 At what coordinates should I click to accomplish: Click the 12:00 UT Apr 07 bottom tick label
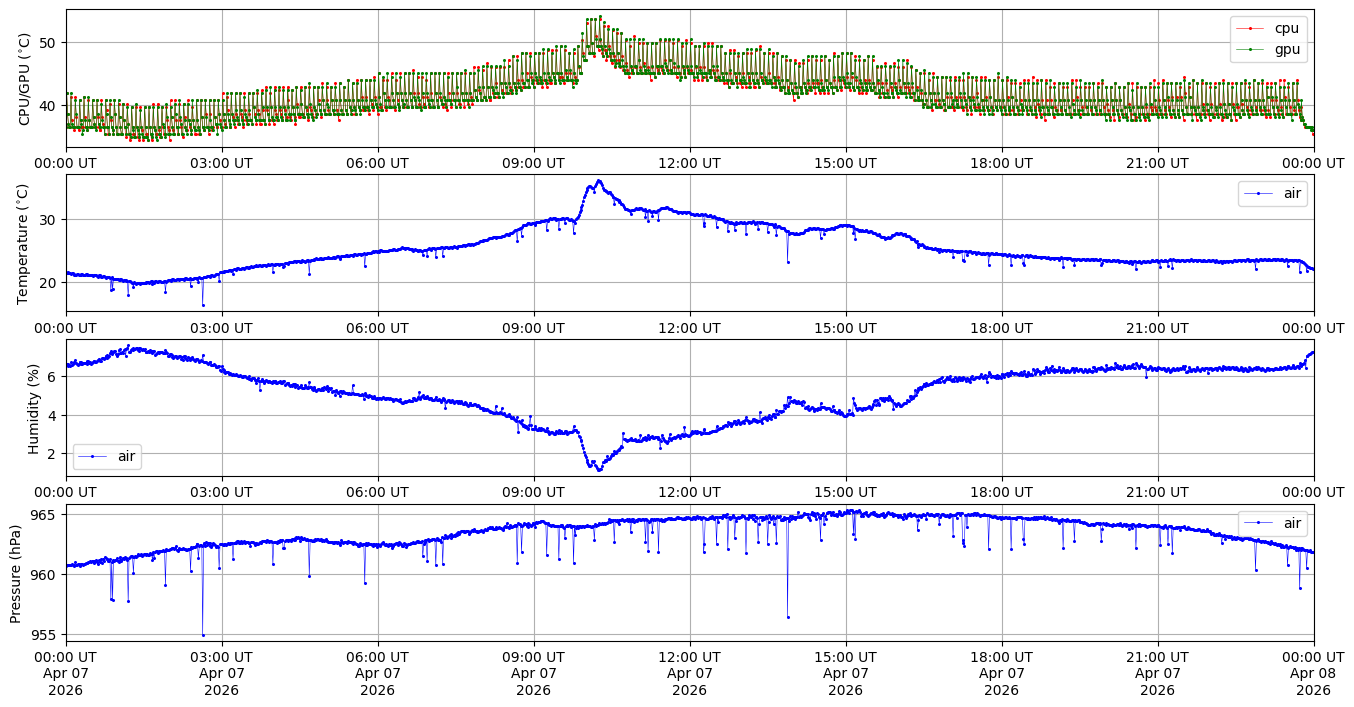(690, 674)
